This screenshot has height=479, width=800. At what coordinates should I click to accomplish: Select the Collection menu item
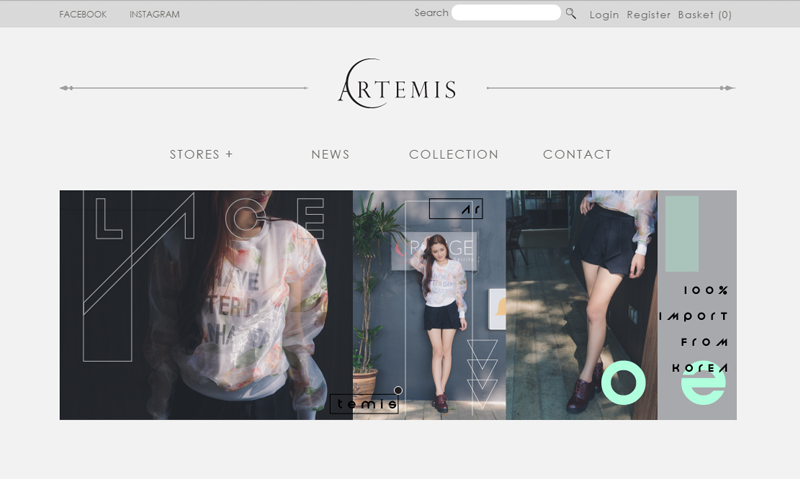coord(454,154)
